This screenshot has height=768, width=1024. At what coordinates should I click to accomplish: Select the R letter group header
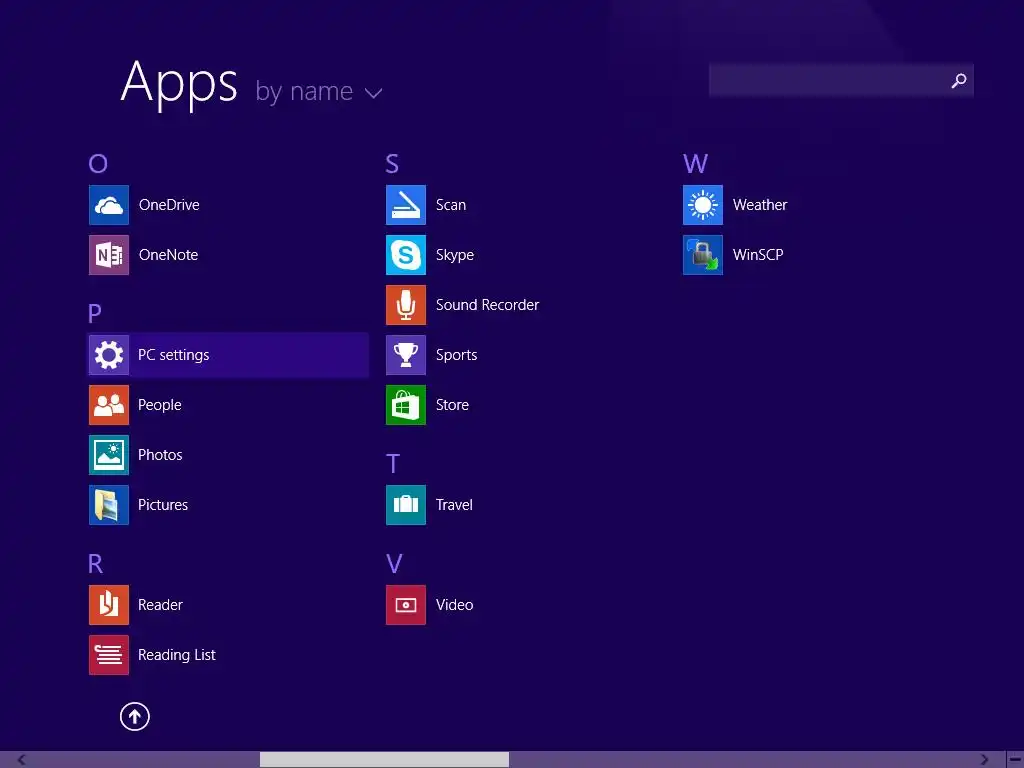95,564
